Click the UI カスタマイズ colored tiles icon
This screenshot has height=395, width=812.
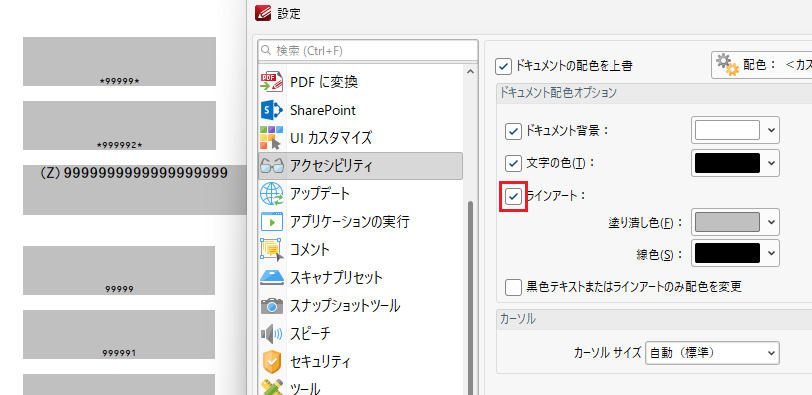click(x=271, y=138)
